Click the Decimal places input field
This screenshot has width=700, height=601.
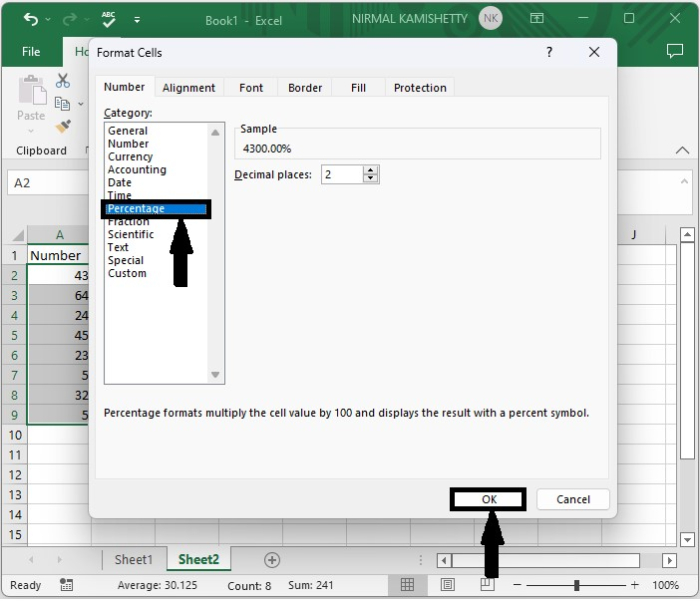pos(342,175)
